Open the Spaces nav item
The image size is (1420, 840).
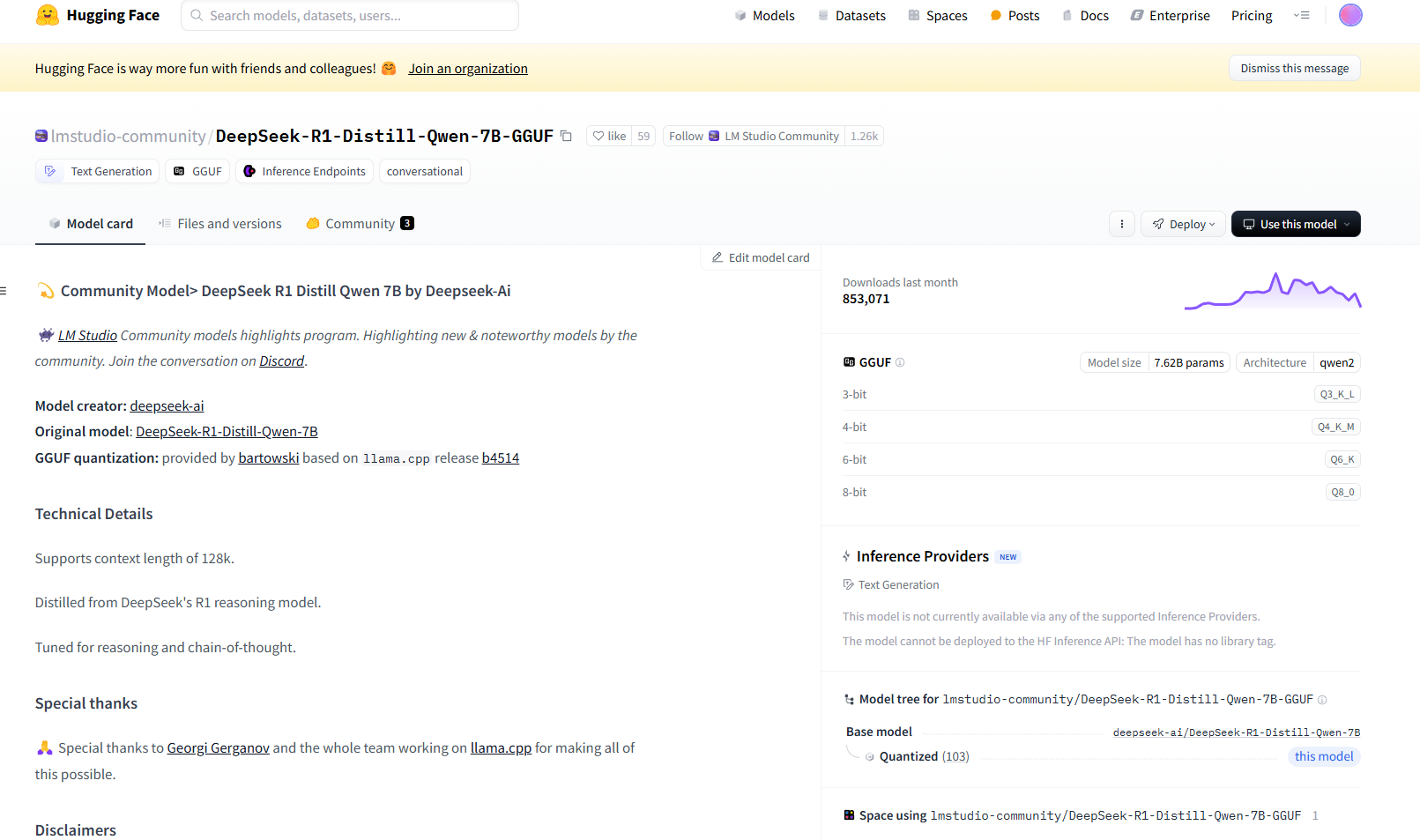[938, 15]
